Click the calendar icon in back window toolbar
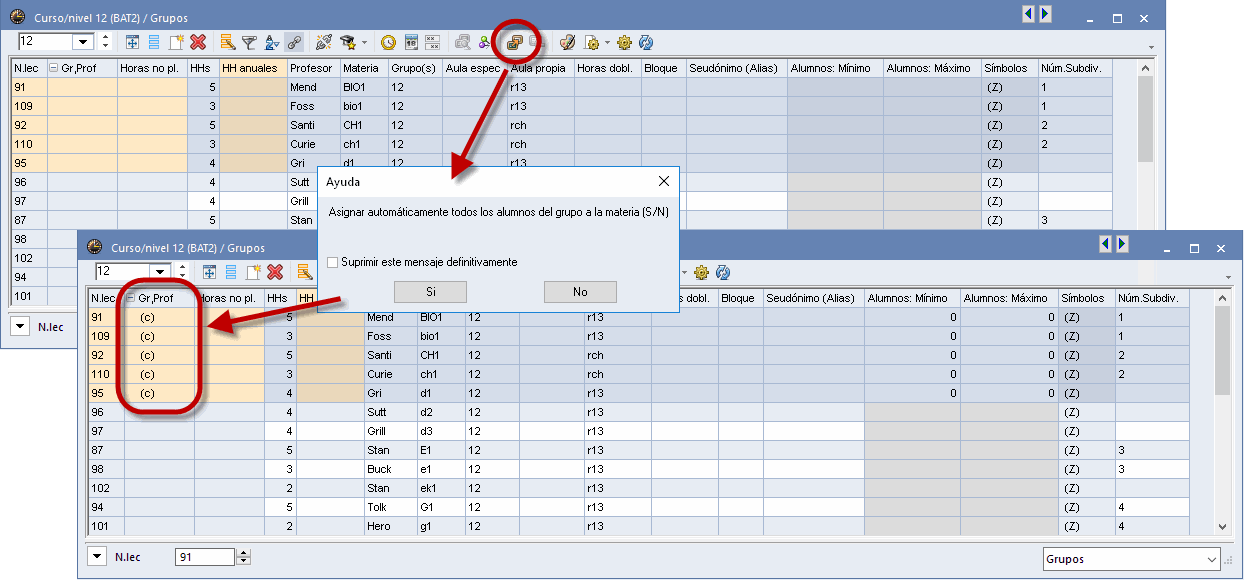The width and height of the screenshot is (1244, 580). (x=411, y=42)
